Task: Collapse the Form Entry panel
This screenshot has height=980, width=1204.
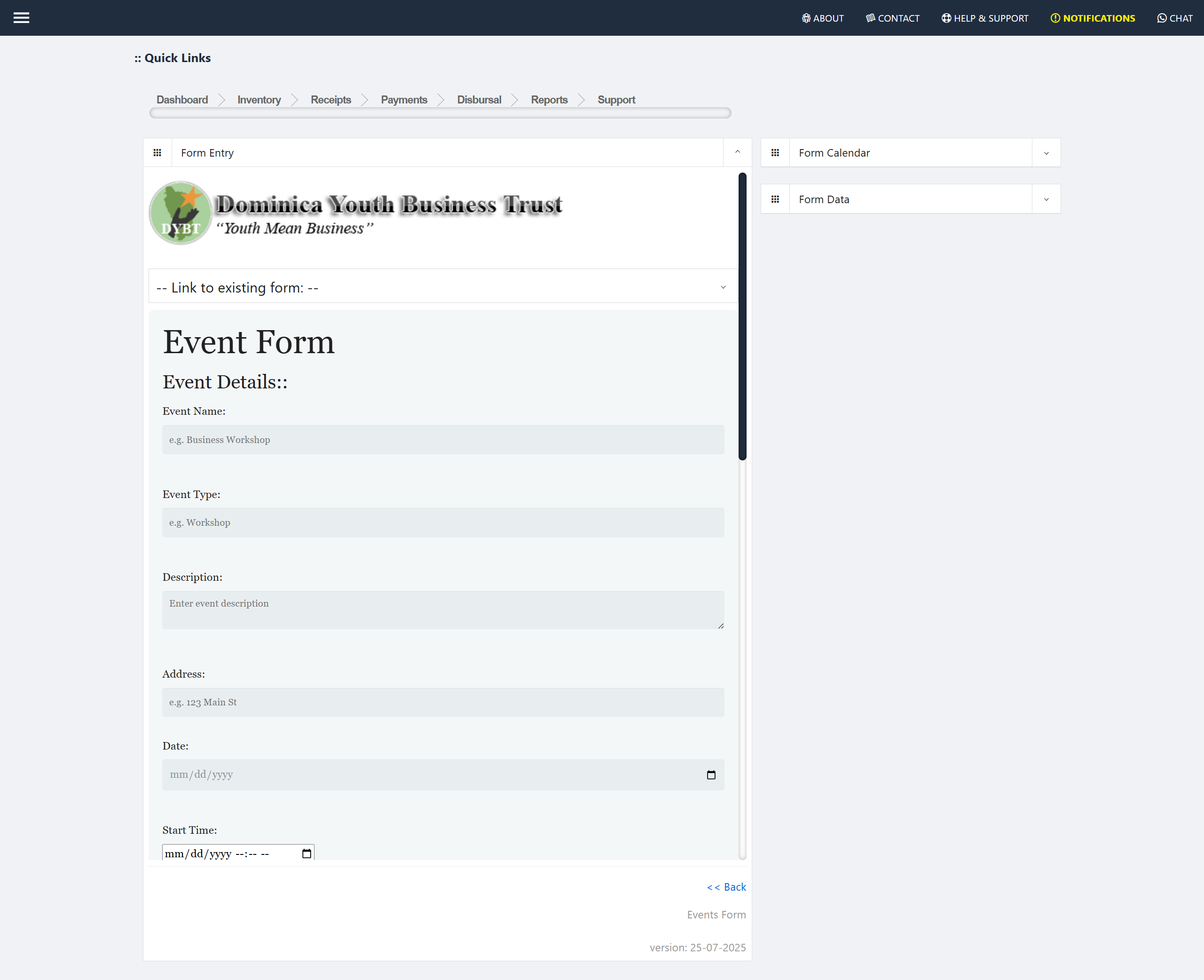Action: coord(737,152)
